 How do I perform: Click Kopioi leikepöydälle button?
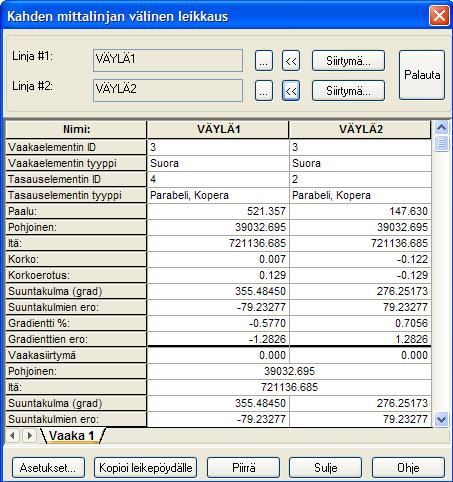146,468
